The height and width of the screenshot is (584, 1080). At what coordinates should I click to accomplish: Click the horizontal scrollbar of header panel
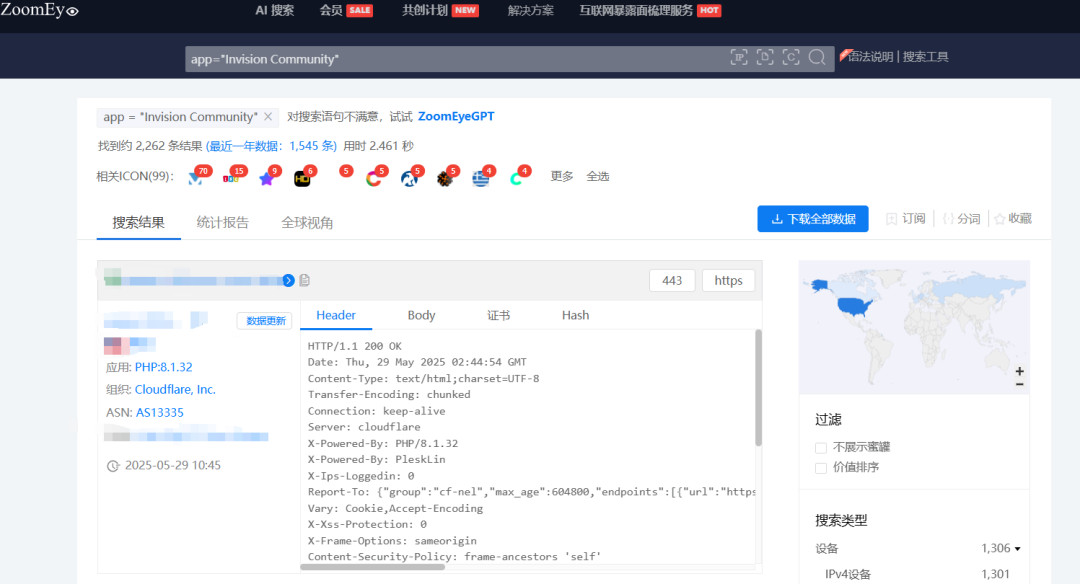click(373, 567)
